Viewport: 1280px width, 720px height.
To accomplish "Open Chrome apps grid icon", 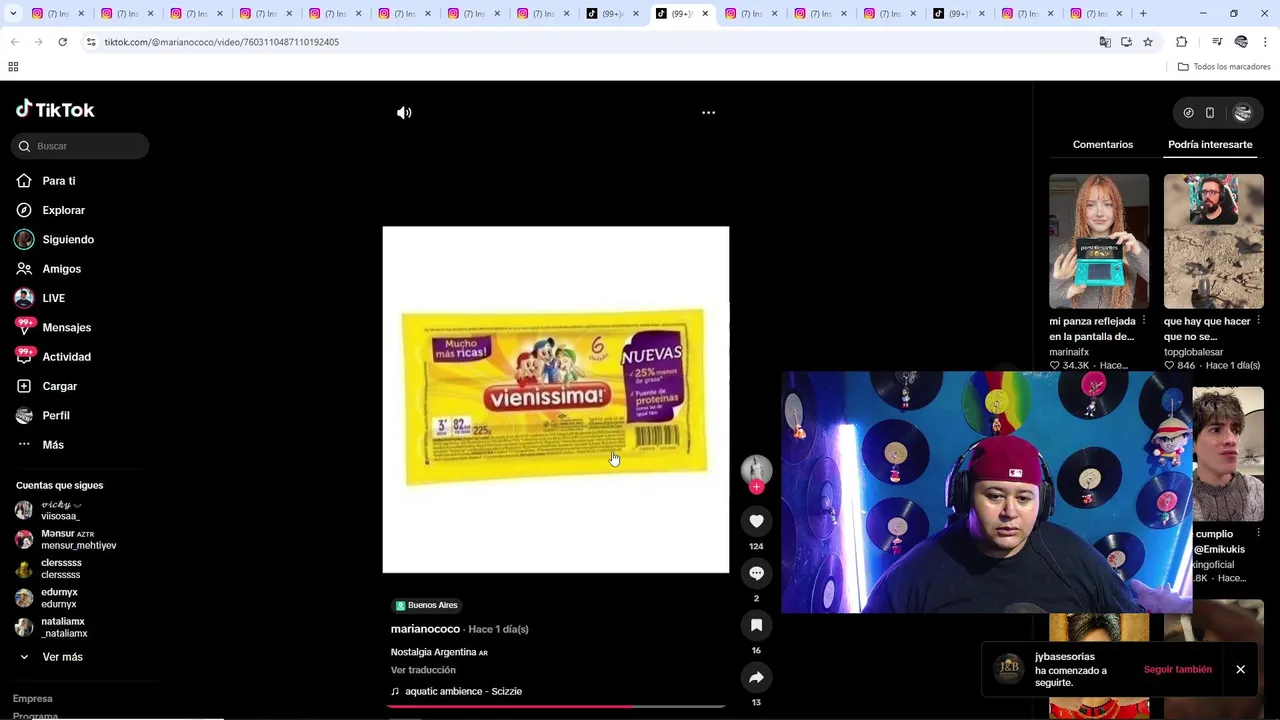I will 13,67.
